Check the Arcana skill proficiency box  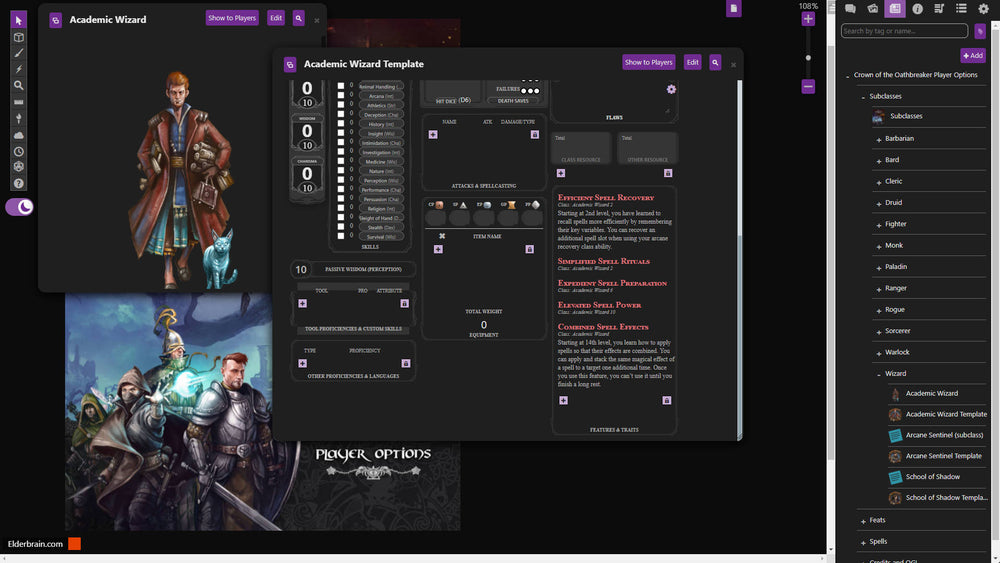[341, 96]
